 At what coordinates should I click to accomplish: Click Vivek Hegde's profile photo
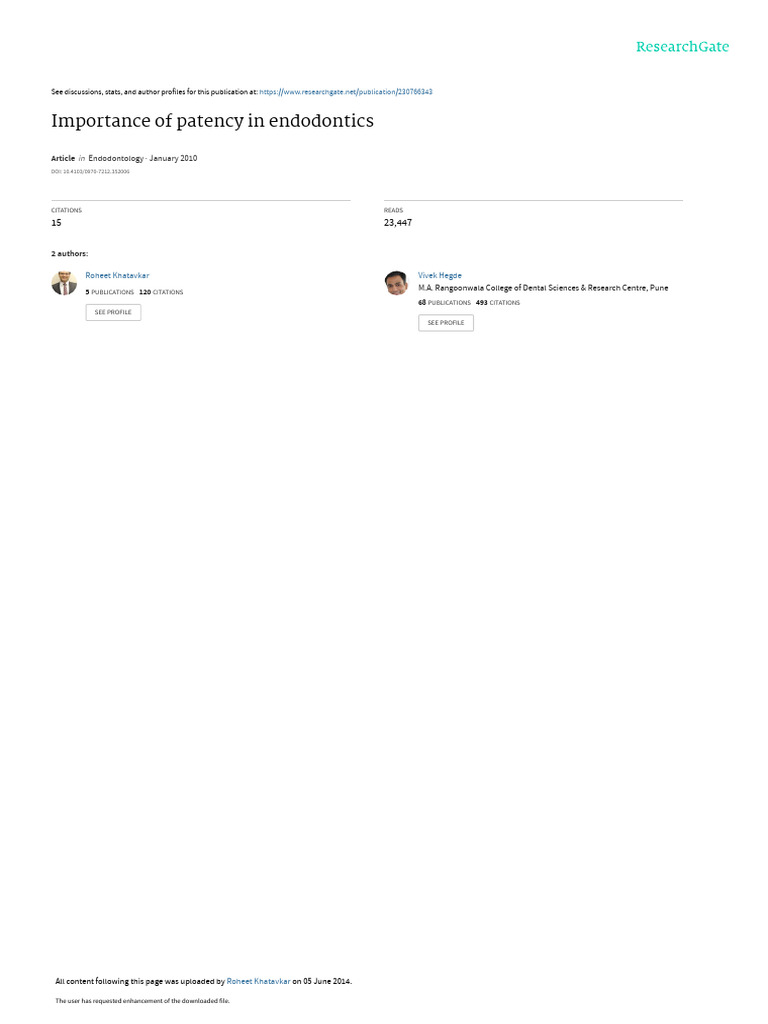[x=396, y=283]
